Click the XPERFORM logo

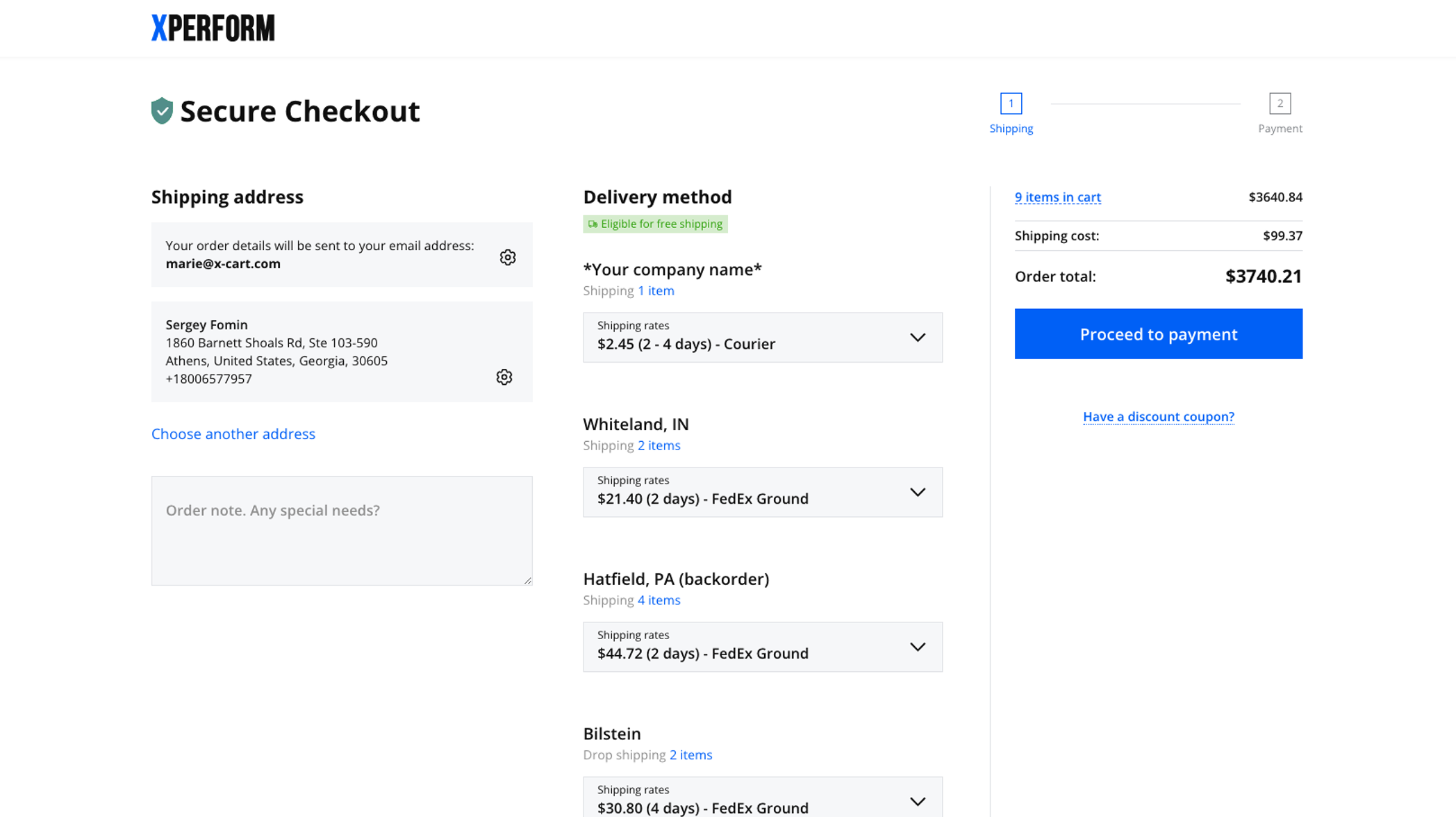tap(213, 28)
